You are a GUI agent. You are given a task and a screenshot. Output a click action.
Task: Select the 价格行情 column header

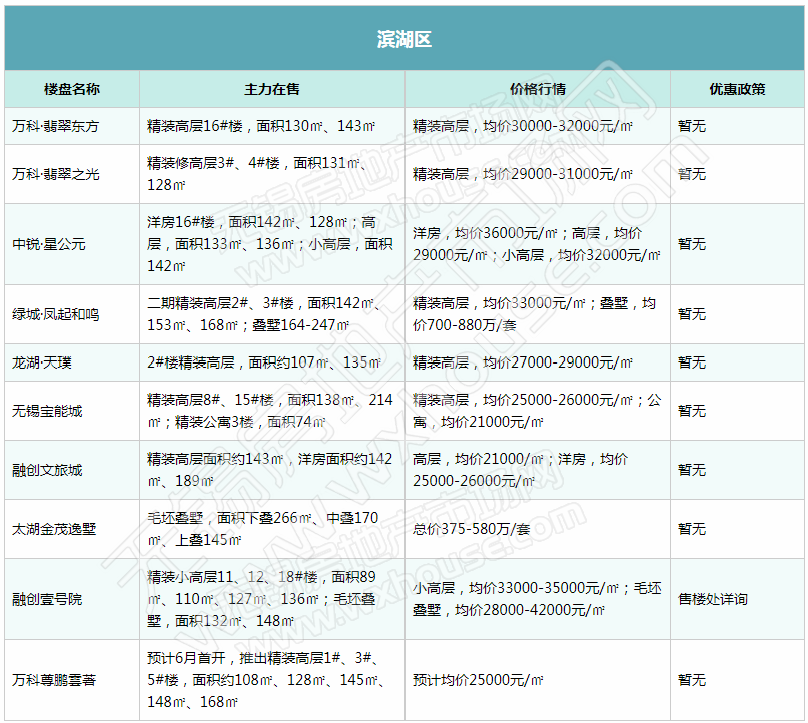(537, 89)
